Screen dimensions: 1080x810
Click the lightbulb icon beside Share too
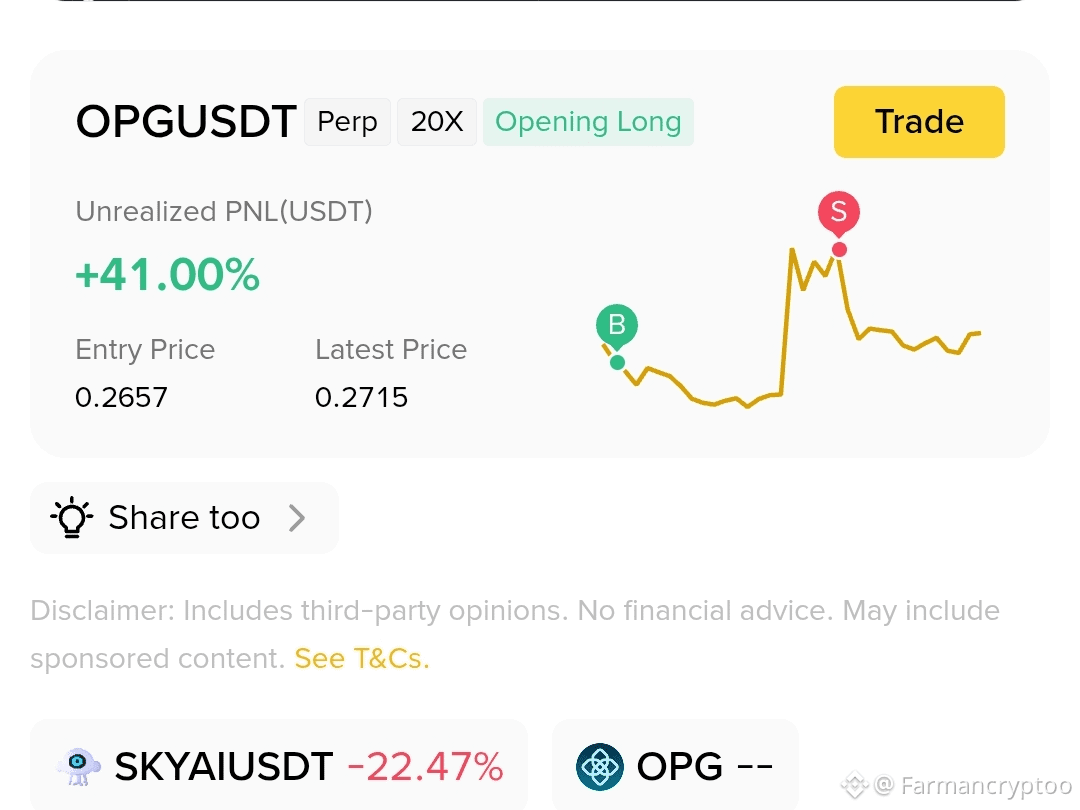click(x=72, y=517)
